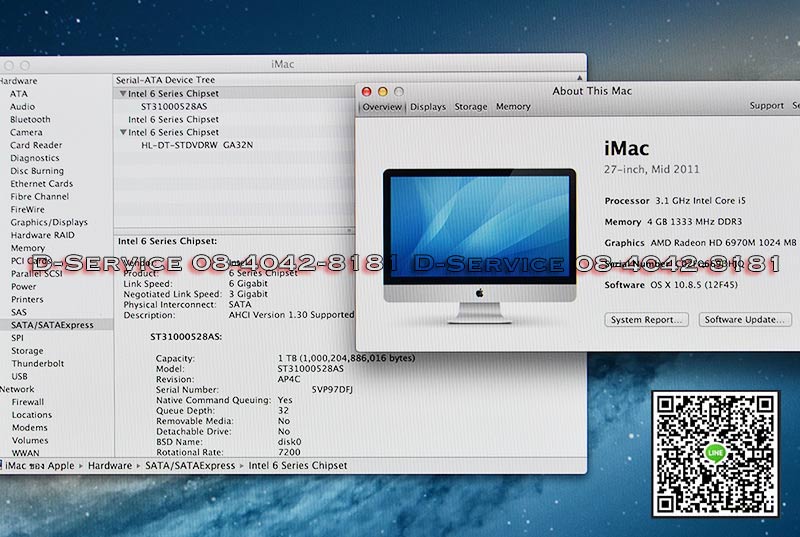Click the System Report button

coord(646,320)
